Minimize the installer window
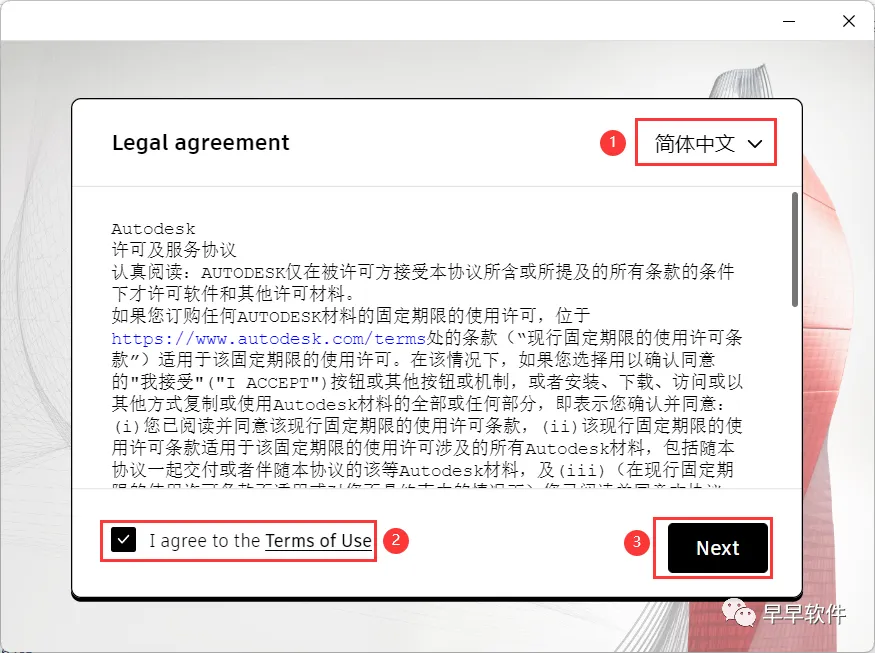Image resolution: width=875 pixels, height=653 pixels. tap(789, 21)
